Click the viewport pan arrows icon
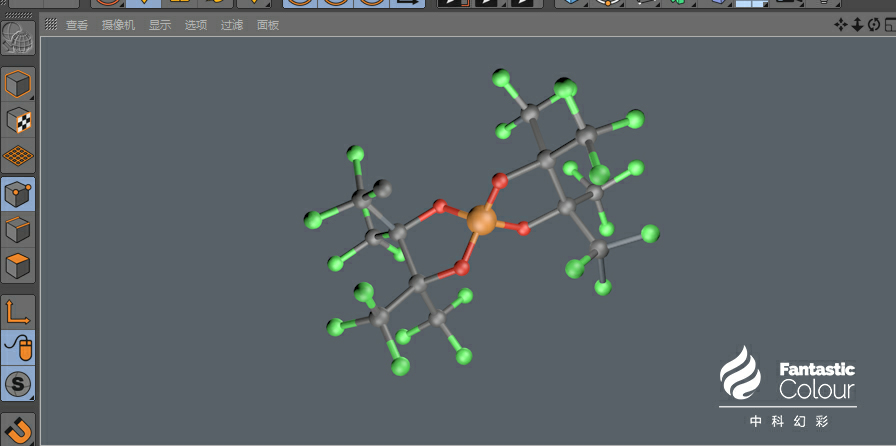 point(840,25)
